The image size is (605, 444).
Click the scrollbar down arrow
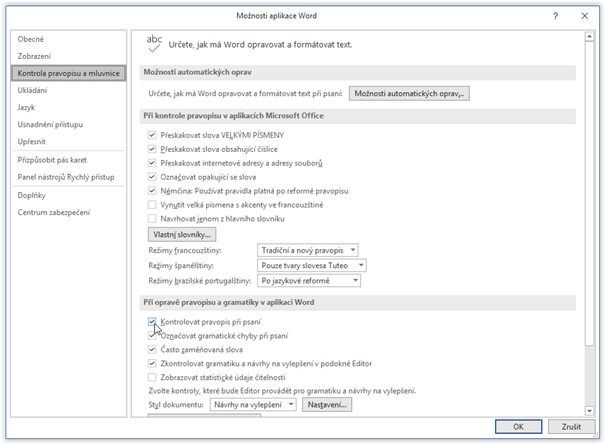tap(589, 411)
